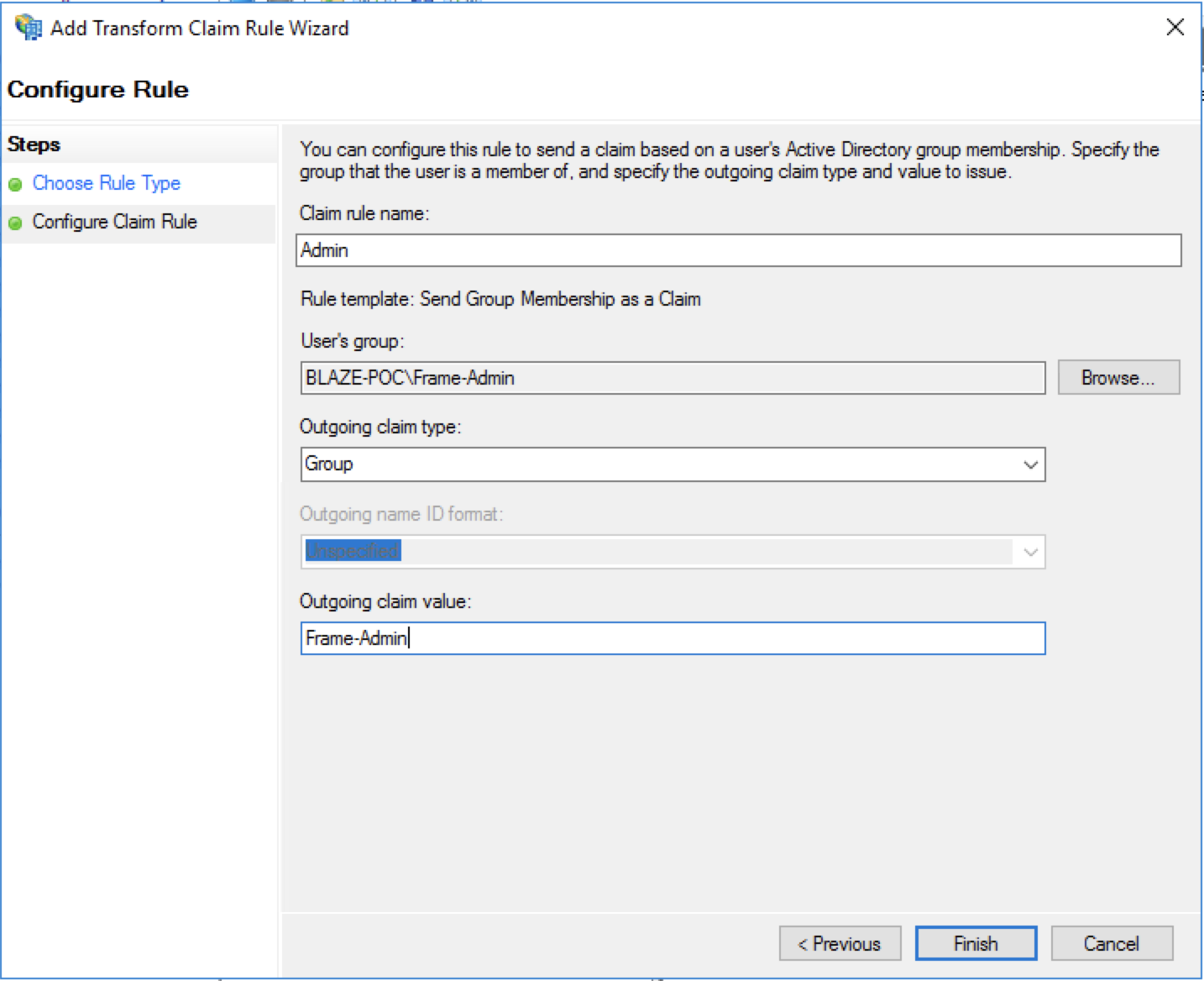Click the Rule template description text
This screenshot has height=981, width=1204.
tap(500, 299)
